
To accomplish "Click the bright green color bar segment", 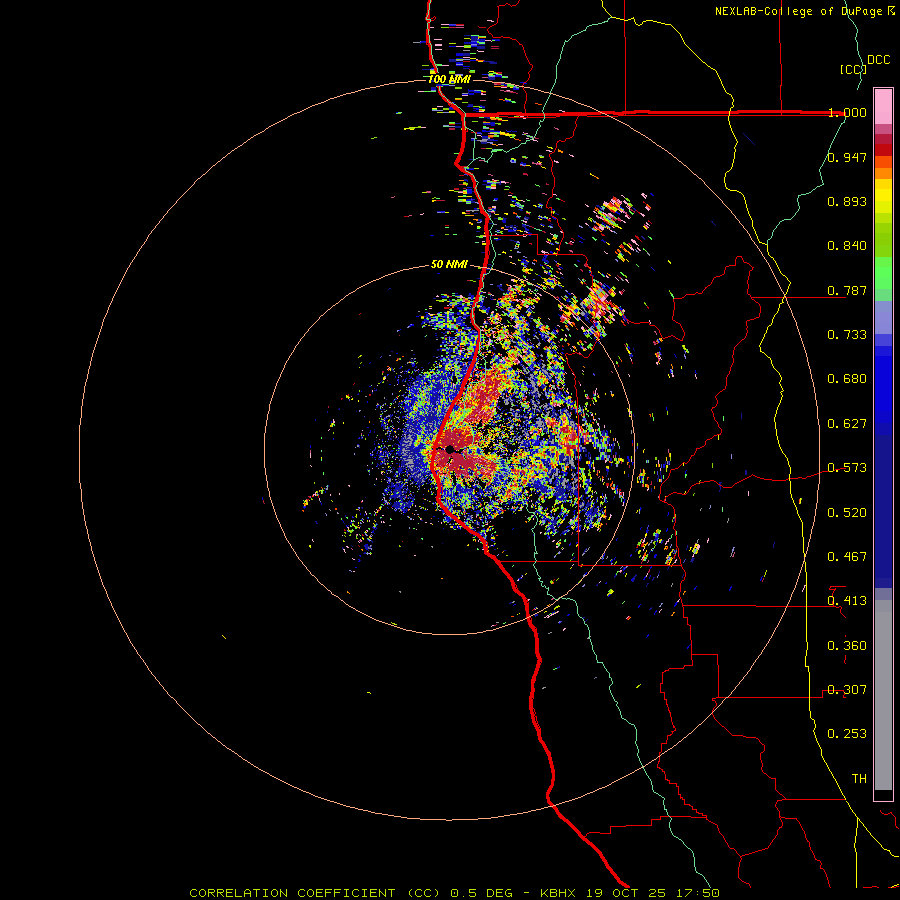I will pos(883,273).
